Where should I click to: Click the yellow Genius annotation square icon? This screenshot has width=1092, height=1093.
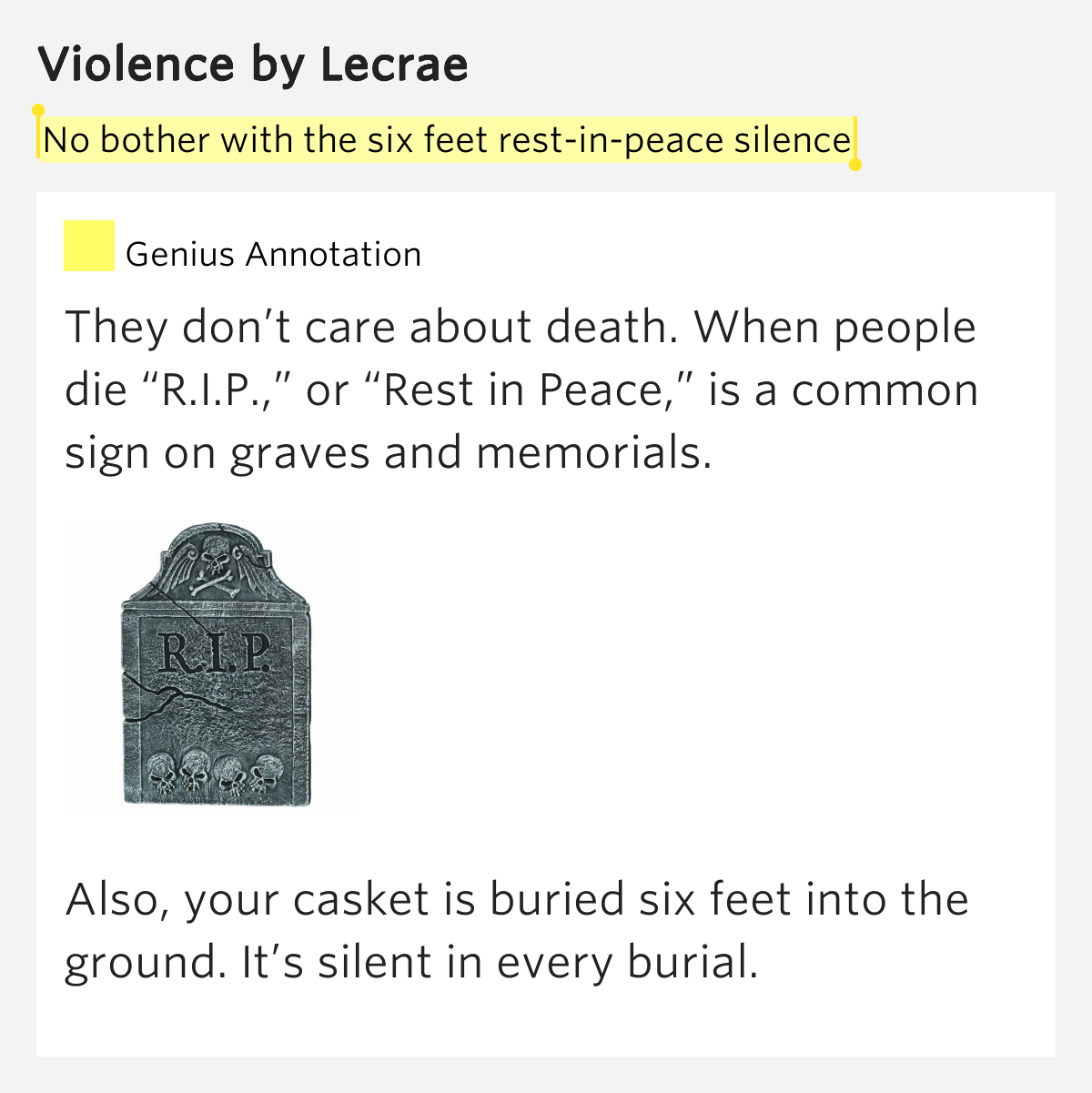pyautogui.click(x=88, y=246)
